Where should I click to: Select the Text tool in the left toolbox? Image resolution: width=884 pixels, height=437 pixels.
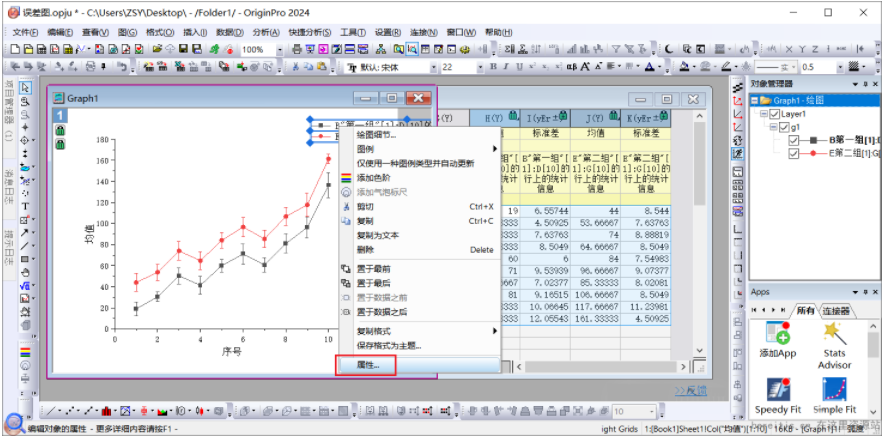(25, 206)
